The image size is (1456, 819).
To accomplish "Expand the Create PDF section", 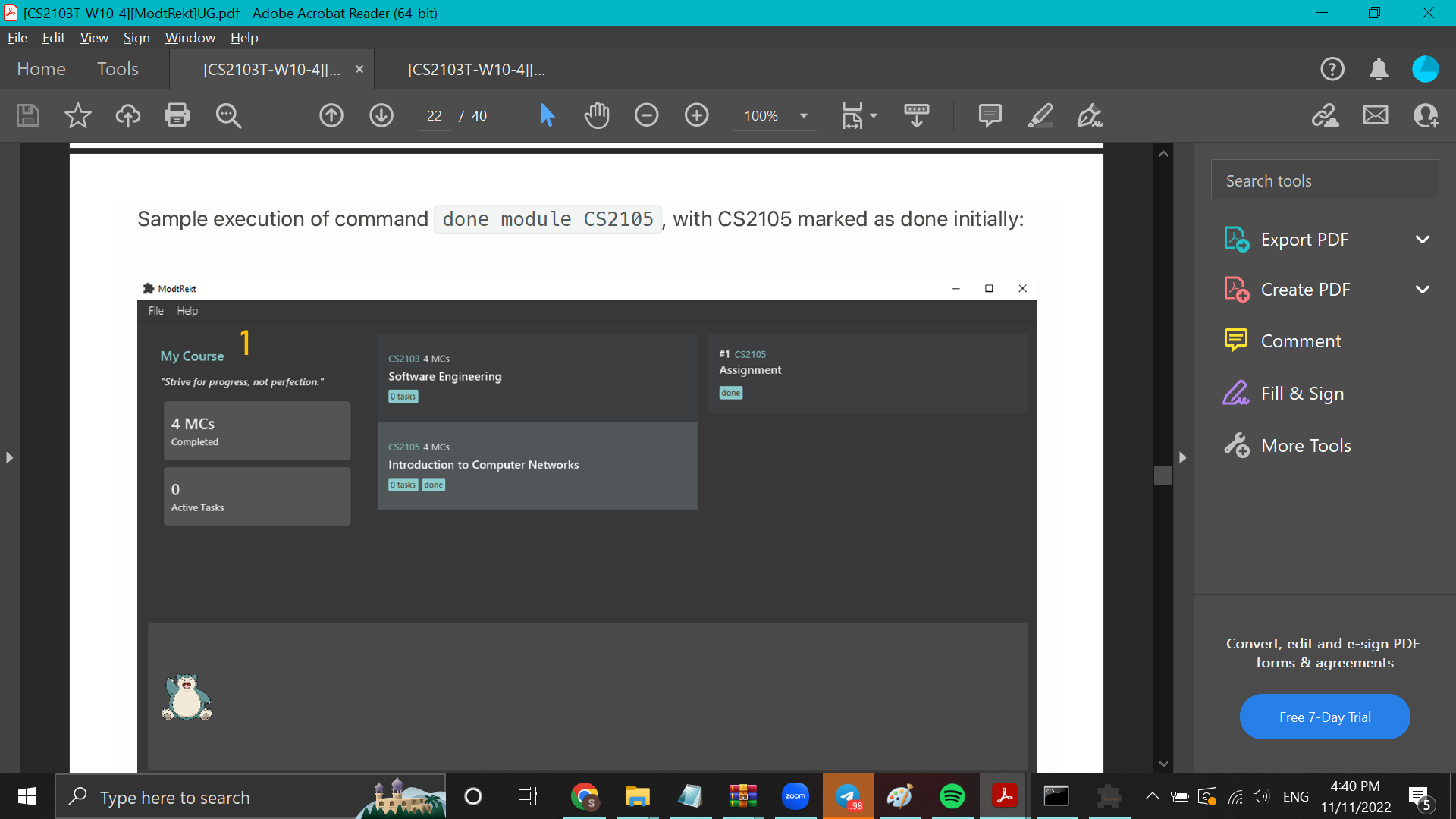I will [x=1422, y=290].
